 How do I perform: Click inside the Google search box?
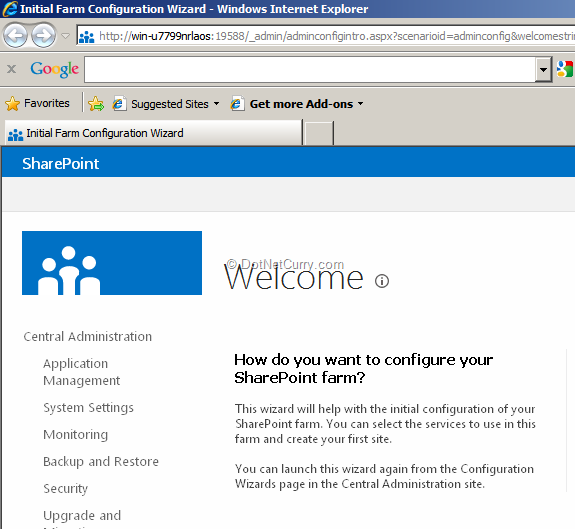click(310, 69)
